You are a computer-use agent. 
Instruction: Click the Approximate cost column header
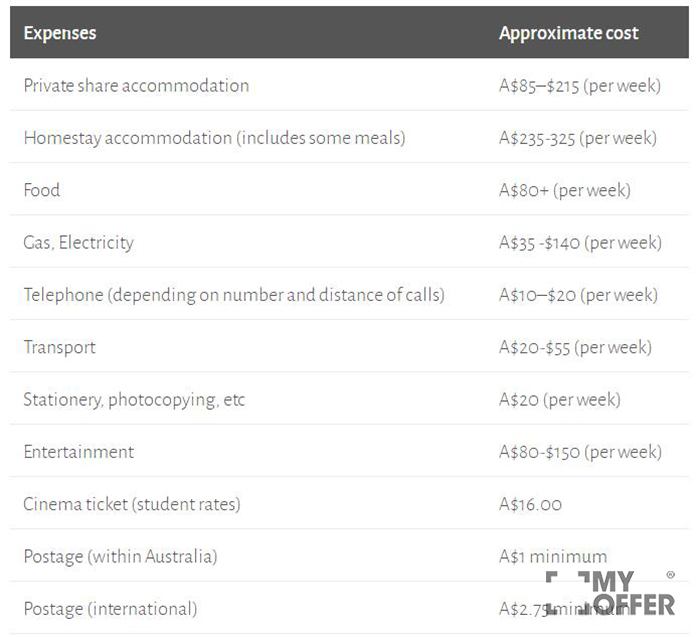coord(568,33)
